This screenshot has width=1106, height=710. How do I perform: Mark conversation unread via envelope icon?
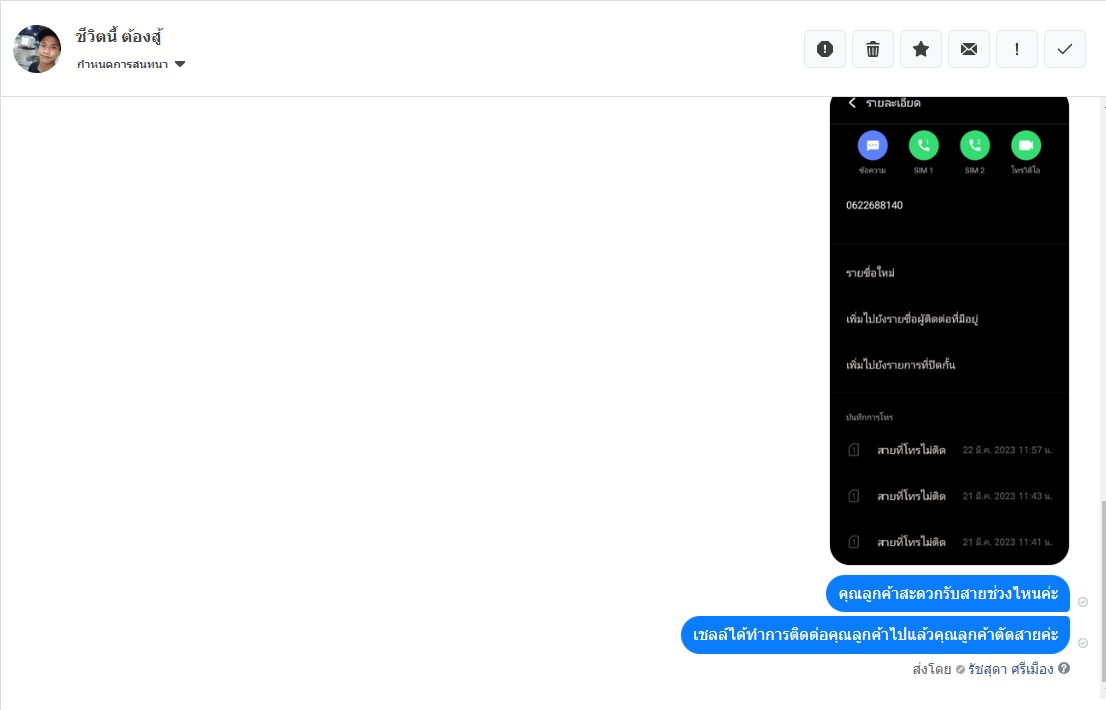click(x=968, y=49)
